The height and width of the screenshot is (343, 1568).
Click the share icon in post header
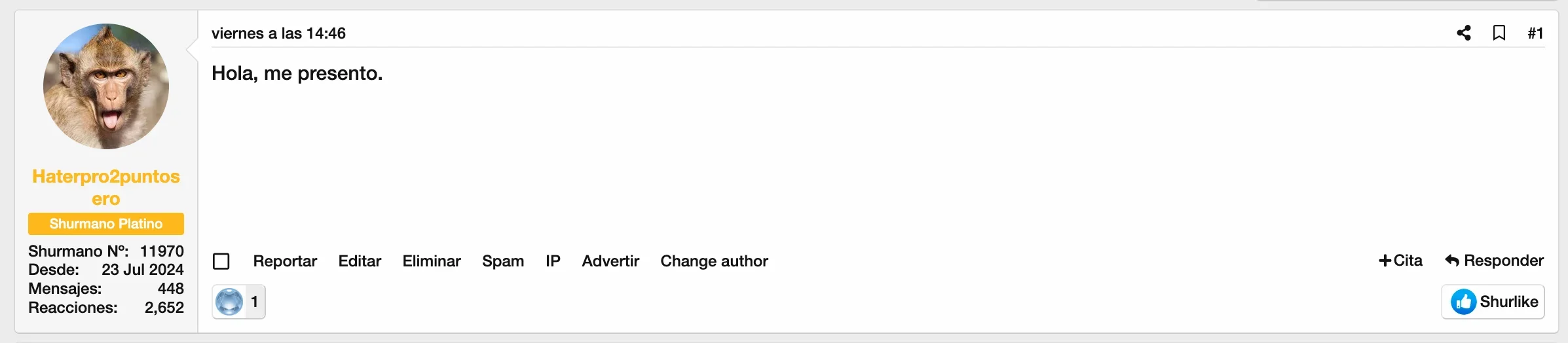tap(1464, 33)
